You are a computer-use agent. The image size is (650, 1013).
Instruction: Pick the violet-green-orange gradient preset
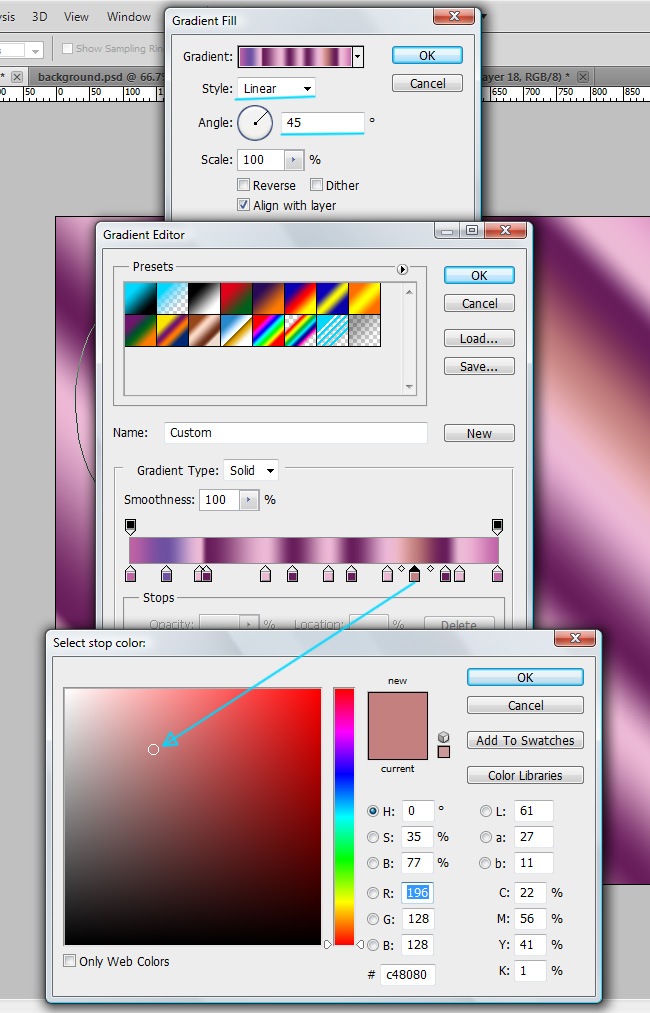point(140,330)
